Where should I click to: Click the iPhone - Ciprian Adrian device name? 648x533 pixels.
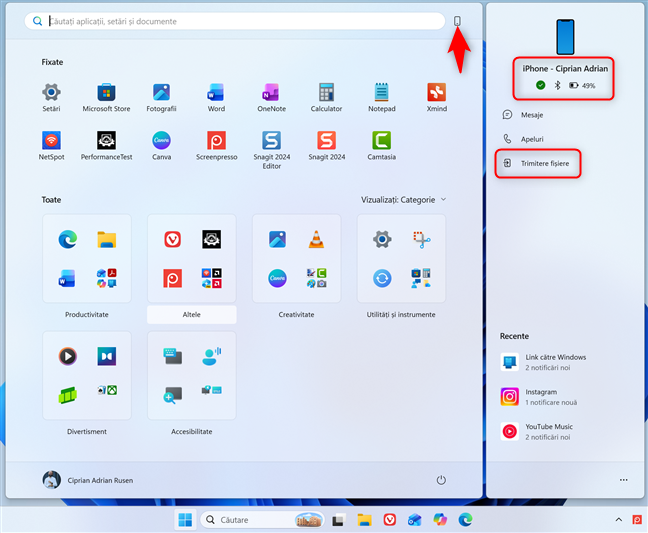coord(565,69)
